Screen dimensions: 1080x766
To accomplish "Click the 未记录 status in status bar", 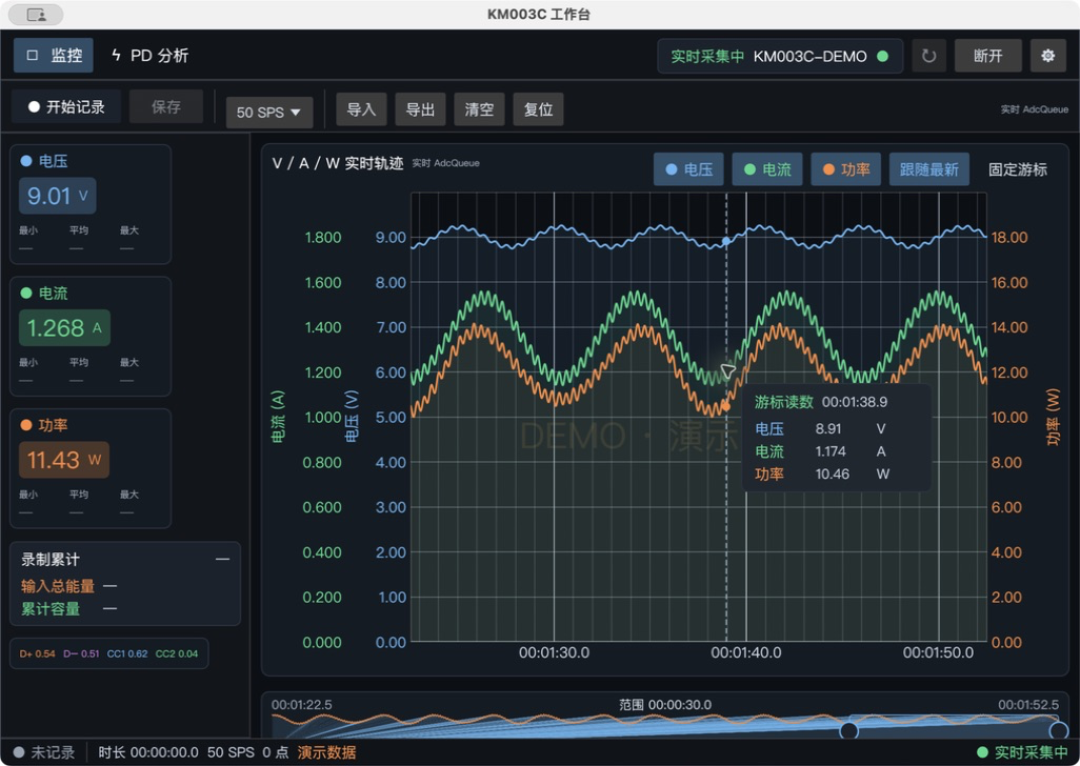I will pos(44,752).
